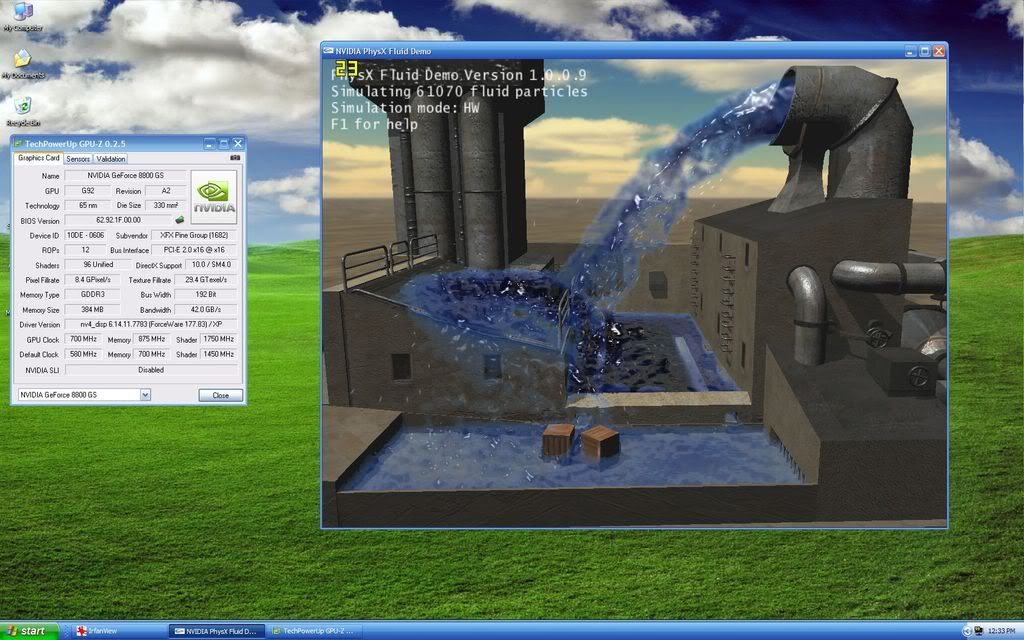Maximize the GPU-Z window

pyautogui.click(x=223, y=144)
